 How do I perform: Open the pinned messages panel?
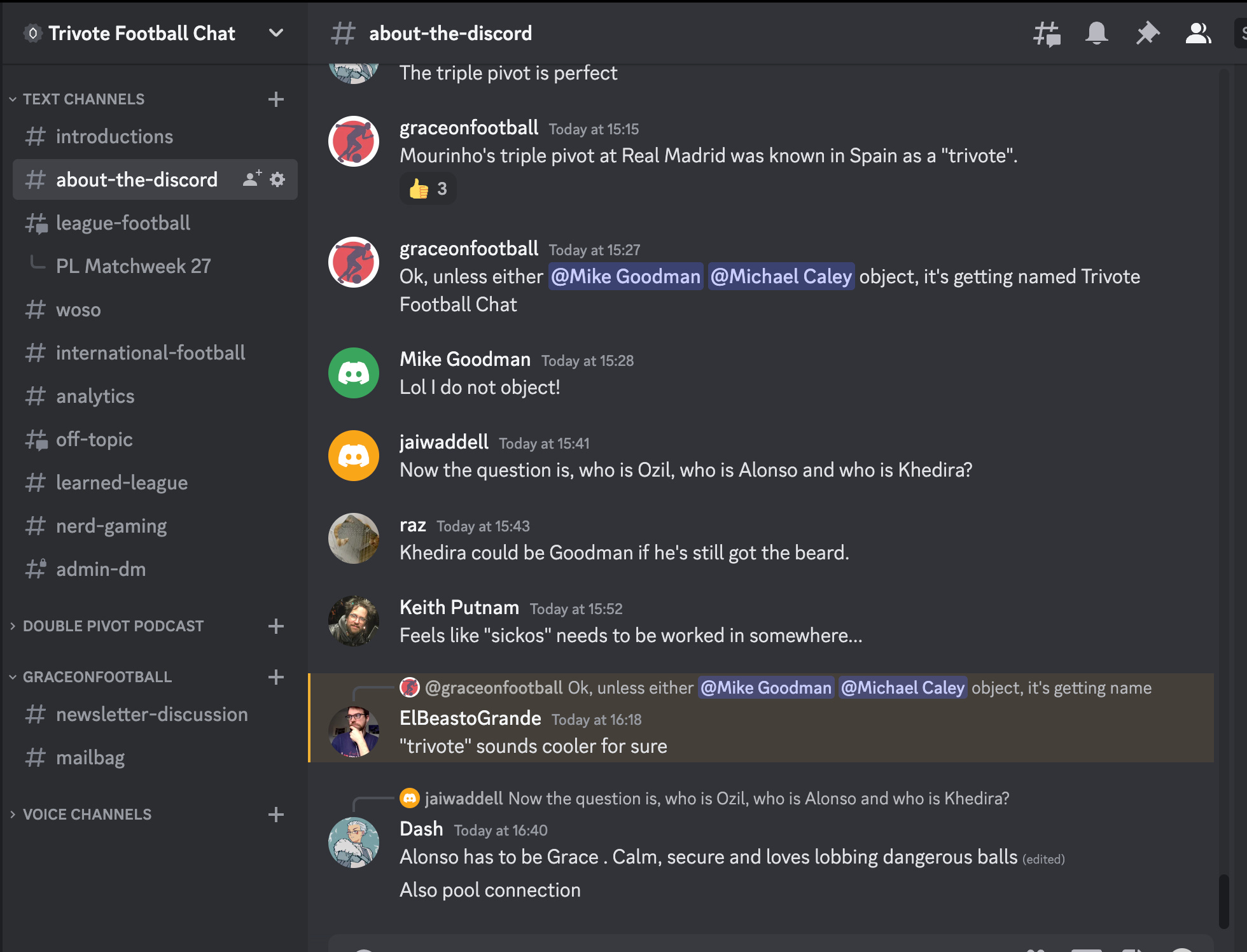pos(1147,33)
